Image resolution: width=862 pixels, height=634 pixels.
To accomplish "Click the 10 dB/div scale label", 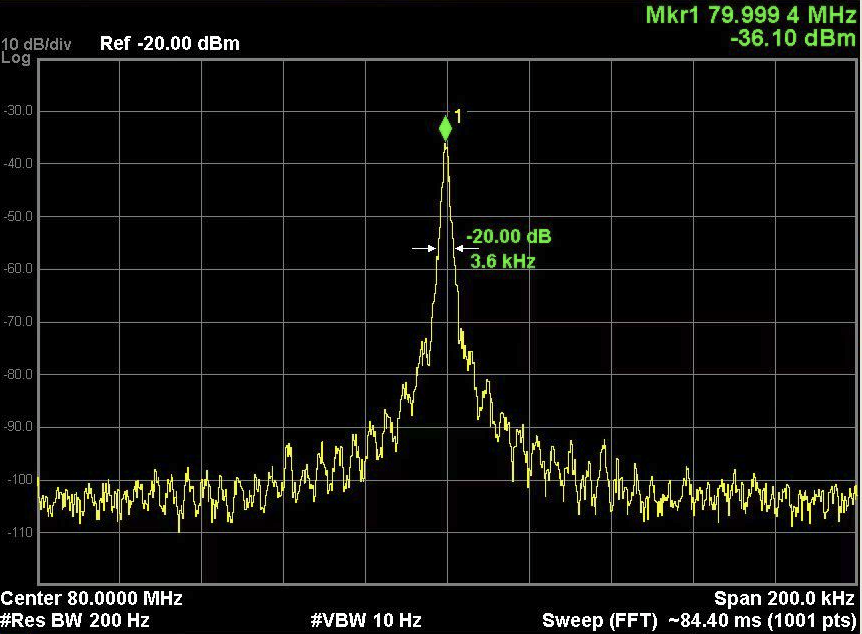I will pos(36,44).
